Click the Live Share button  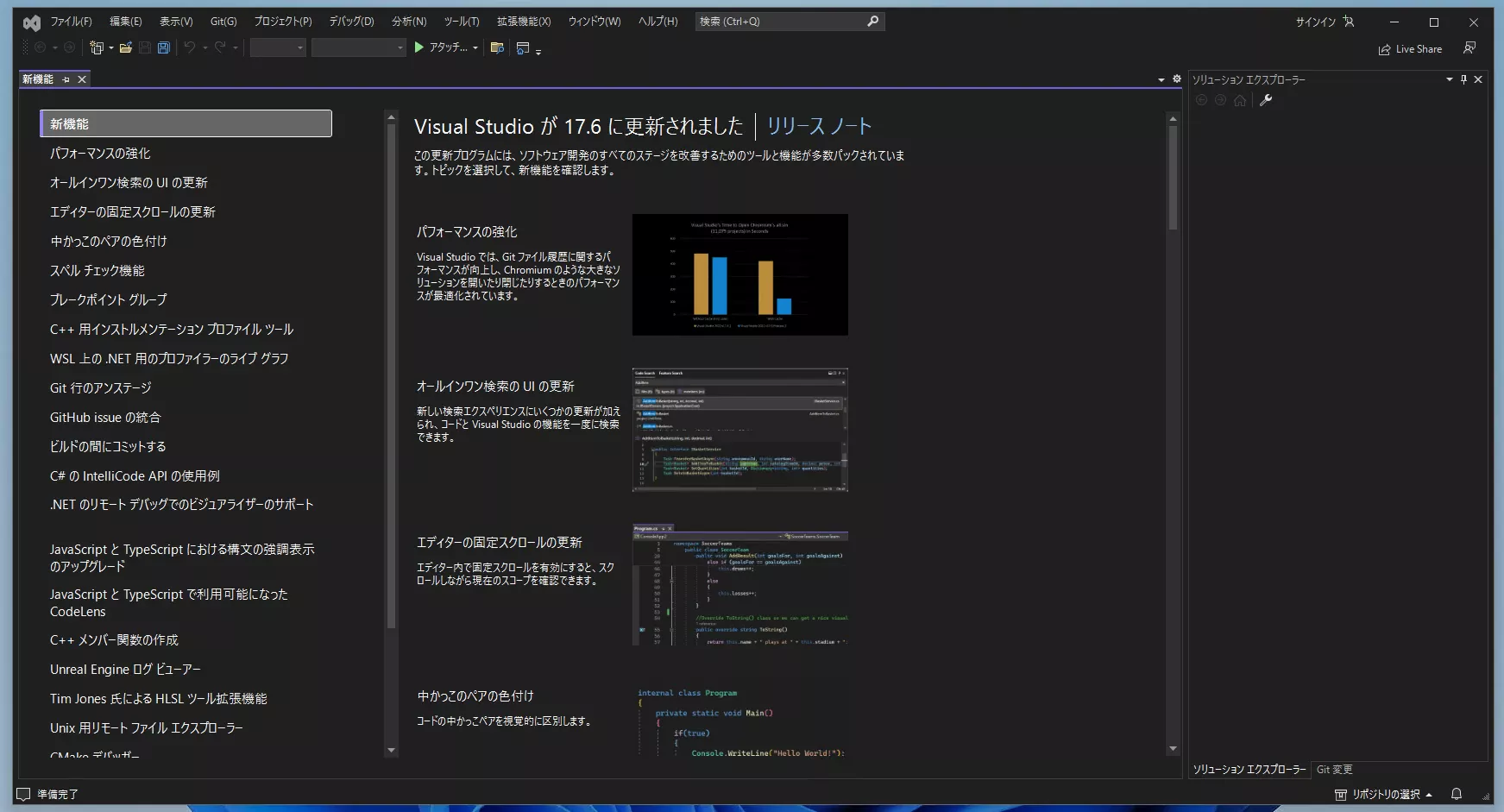(1411, 49)
